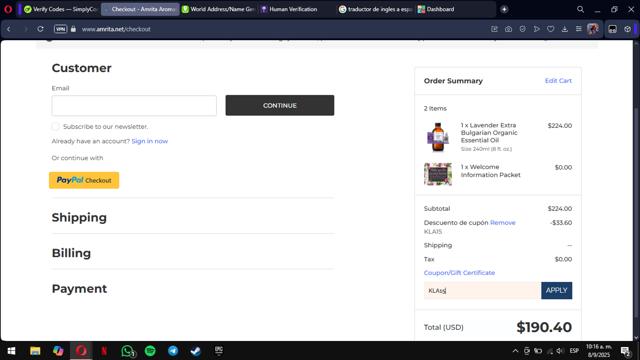Click the PayPal Checkout button
This screenshot has width=640, height=360.
pyautogui.click(x=84, y=180)
